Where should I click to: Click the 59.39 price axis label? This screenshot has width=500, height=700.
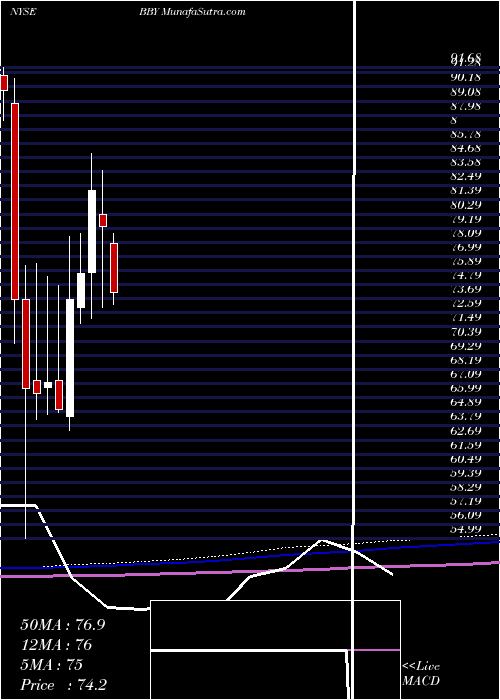tap(465, 473)
